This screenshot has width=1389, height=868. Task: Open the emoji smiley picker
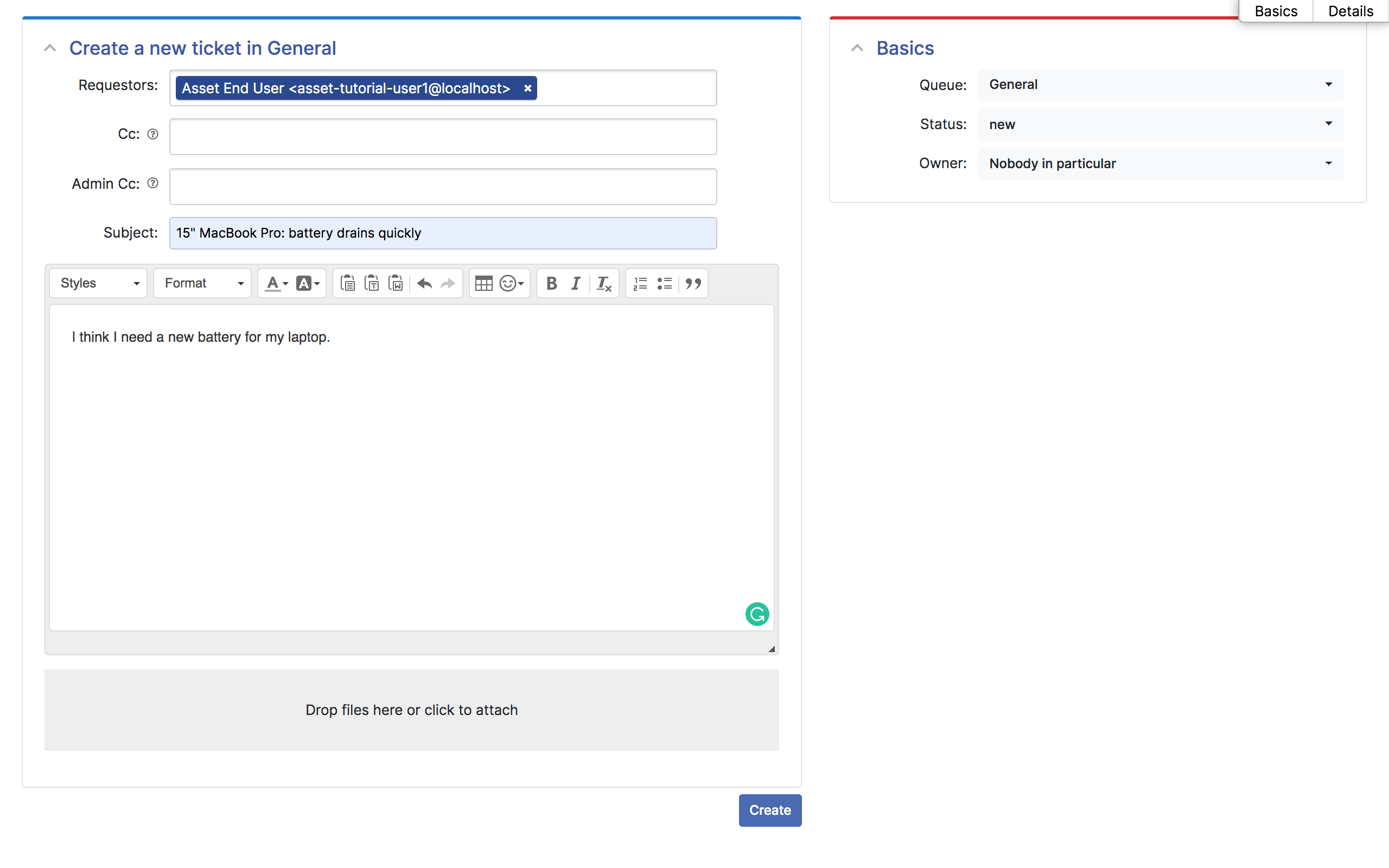click(x=511, y=283)
